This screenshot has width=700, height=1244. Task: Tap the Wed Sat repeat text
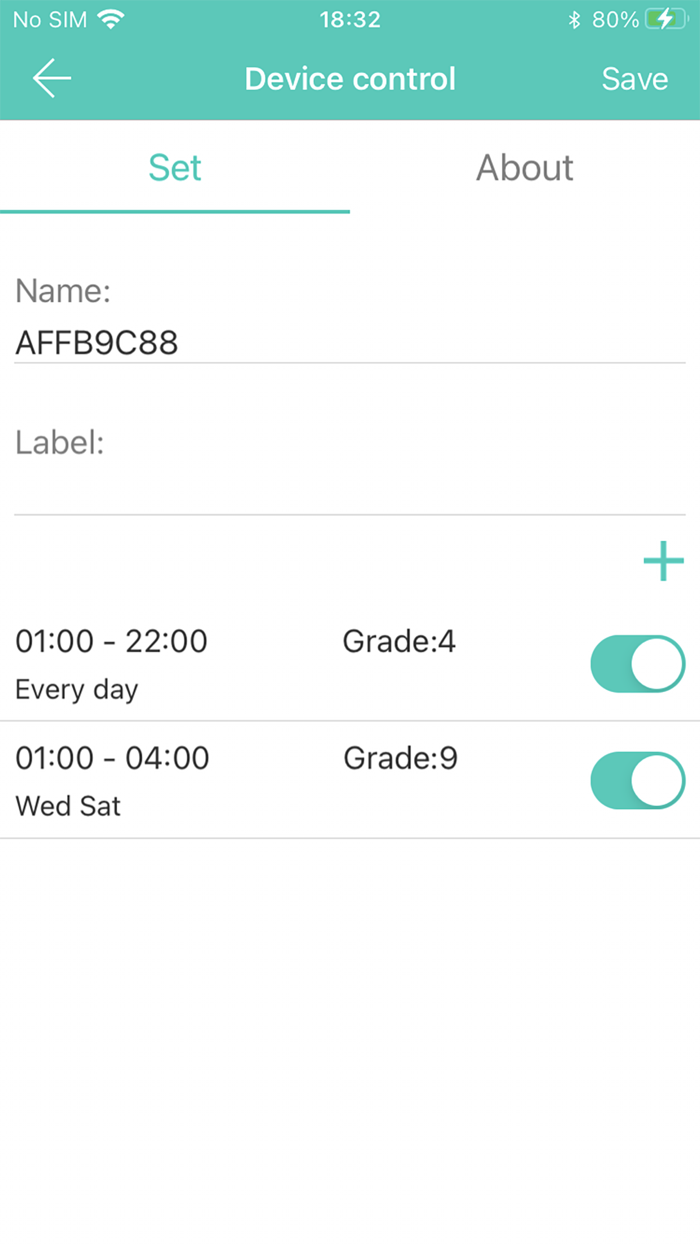[x=68, y=806]
